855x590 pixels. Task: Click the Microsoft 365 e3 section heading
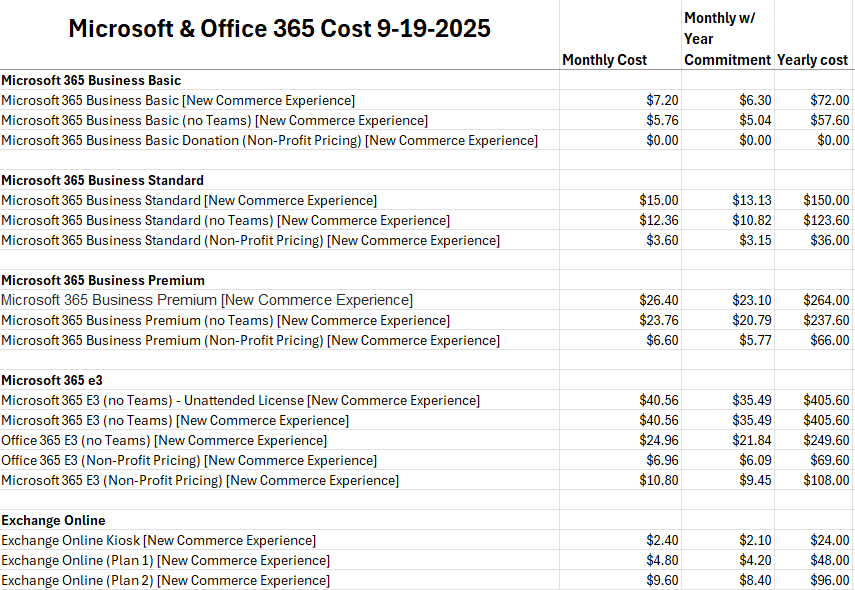pyautogui.click(x=52, y=380)
